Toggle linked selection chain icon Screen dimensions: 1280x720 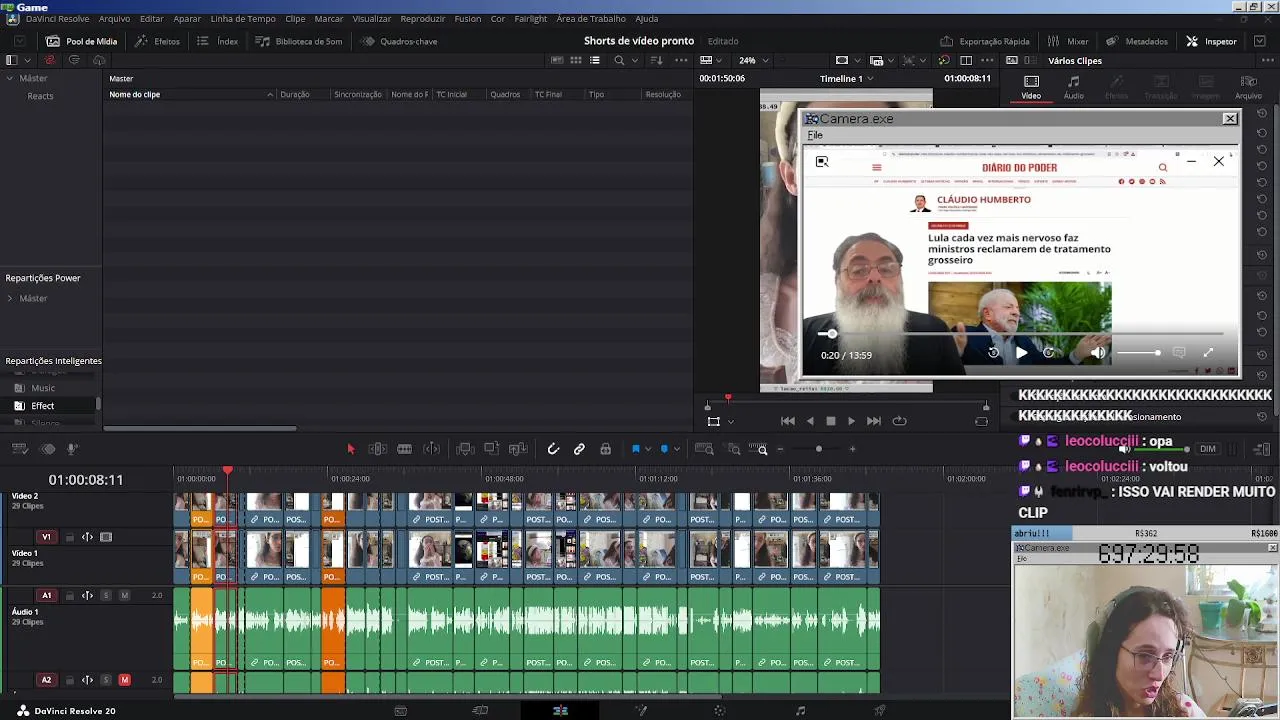click(x=579, y=449)
